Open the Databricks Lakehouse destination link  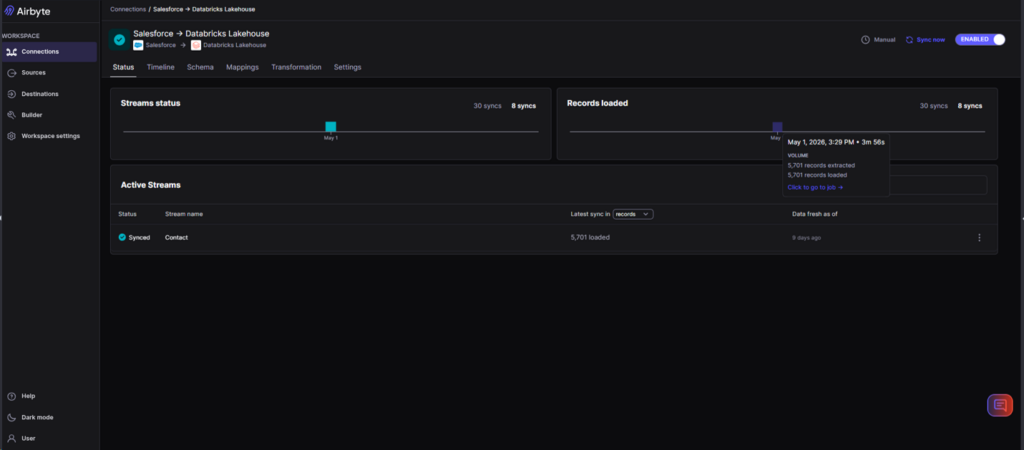pos(234,45)
